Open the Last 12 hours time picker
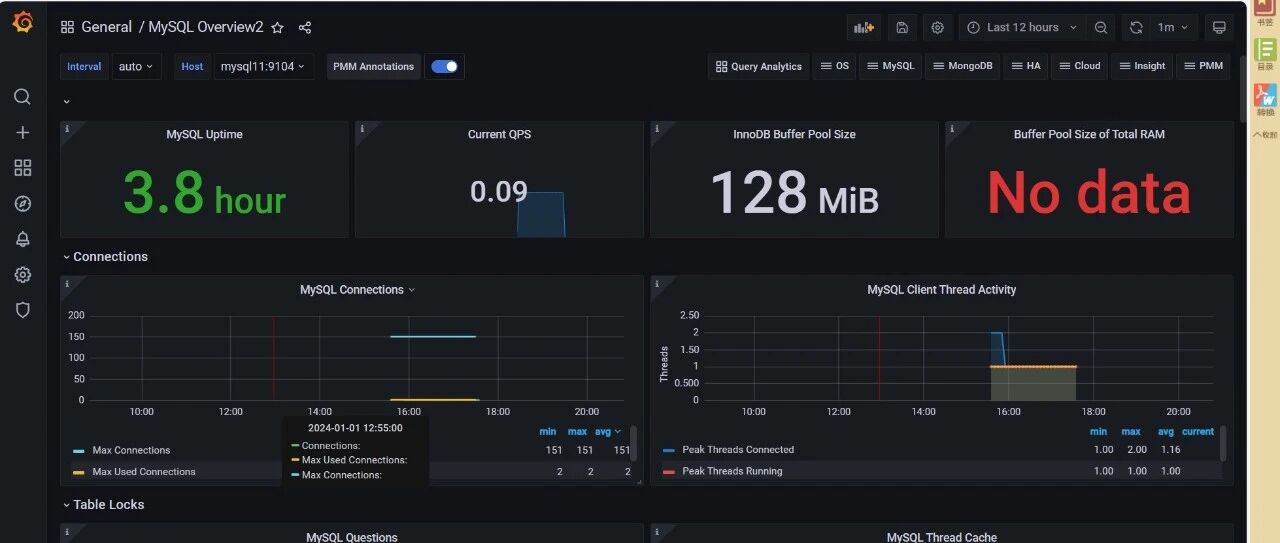The image size is (1280, 543). pyautogui.click(x=1023, y=28)
